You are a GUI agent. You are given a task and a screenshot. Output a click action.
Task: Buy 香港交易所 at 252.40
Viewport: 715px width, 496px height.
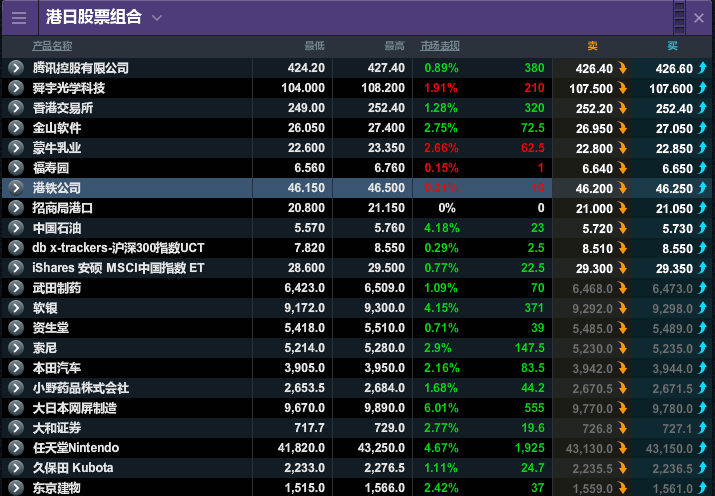click(x=672, y=108)
